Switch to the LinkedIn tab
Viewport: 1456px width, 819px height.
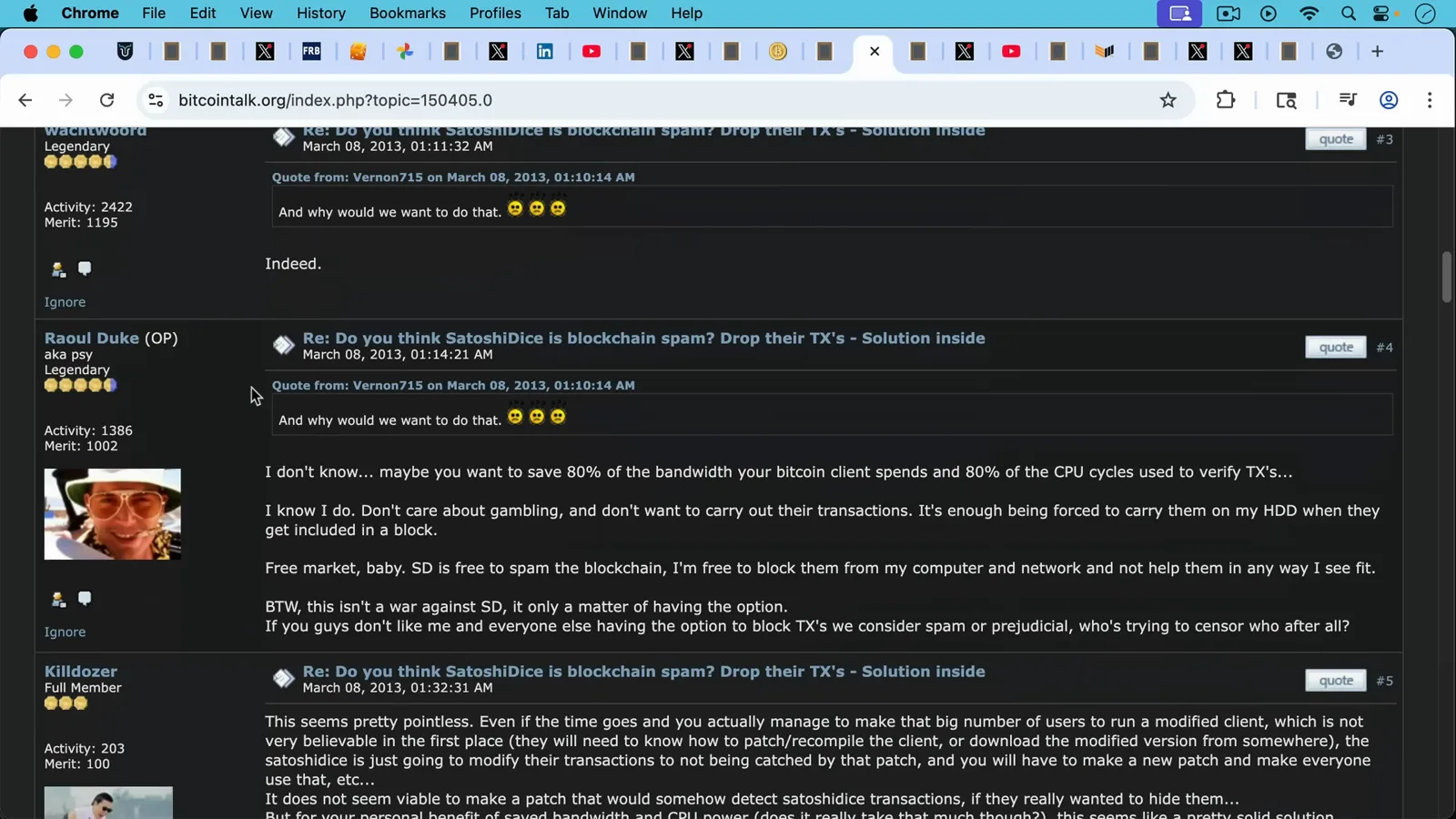click(545, 52)
